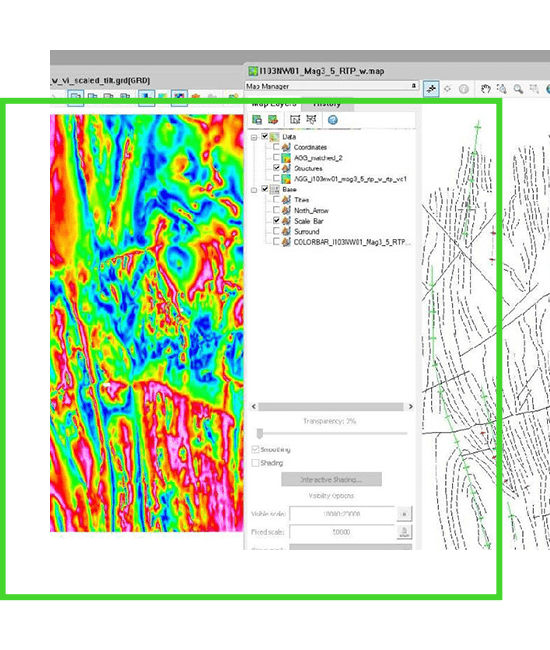Image resolution: width=550 pixels, height=650 pixels.
Task: Select the pan hand tool
Action: [x=485, y=89]
